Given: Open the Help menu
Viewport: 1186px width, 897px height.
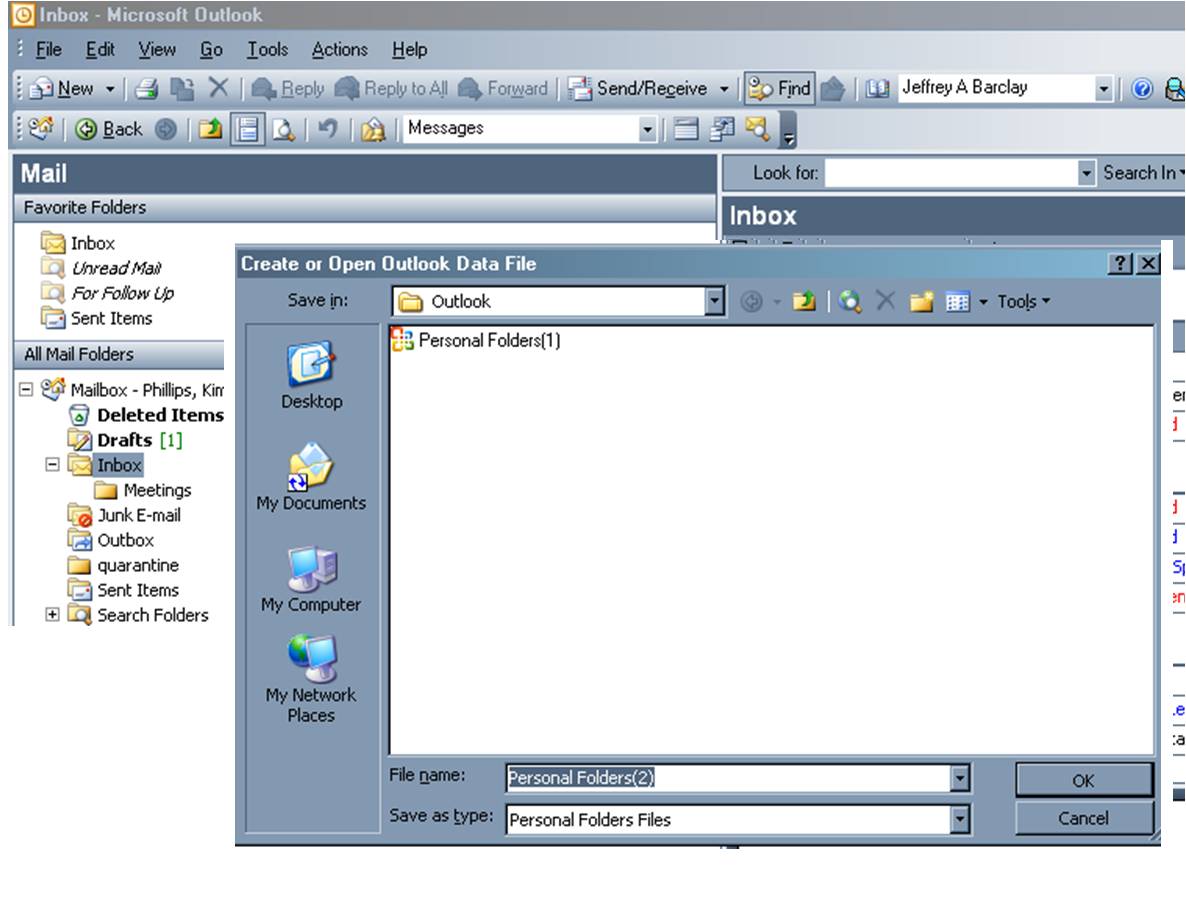Looking at the screenshot, I should click(409, 50).
